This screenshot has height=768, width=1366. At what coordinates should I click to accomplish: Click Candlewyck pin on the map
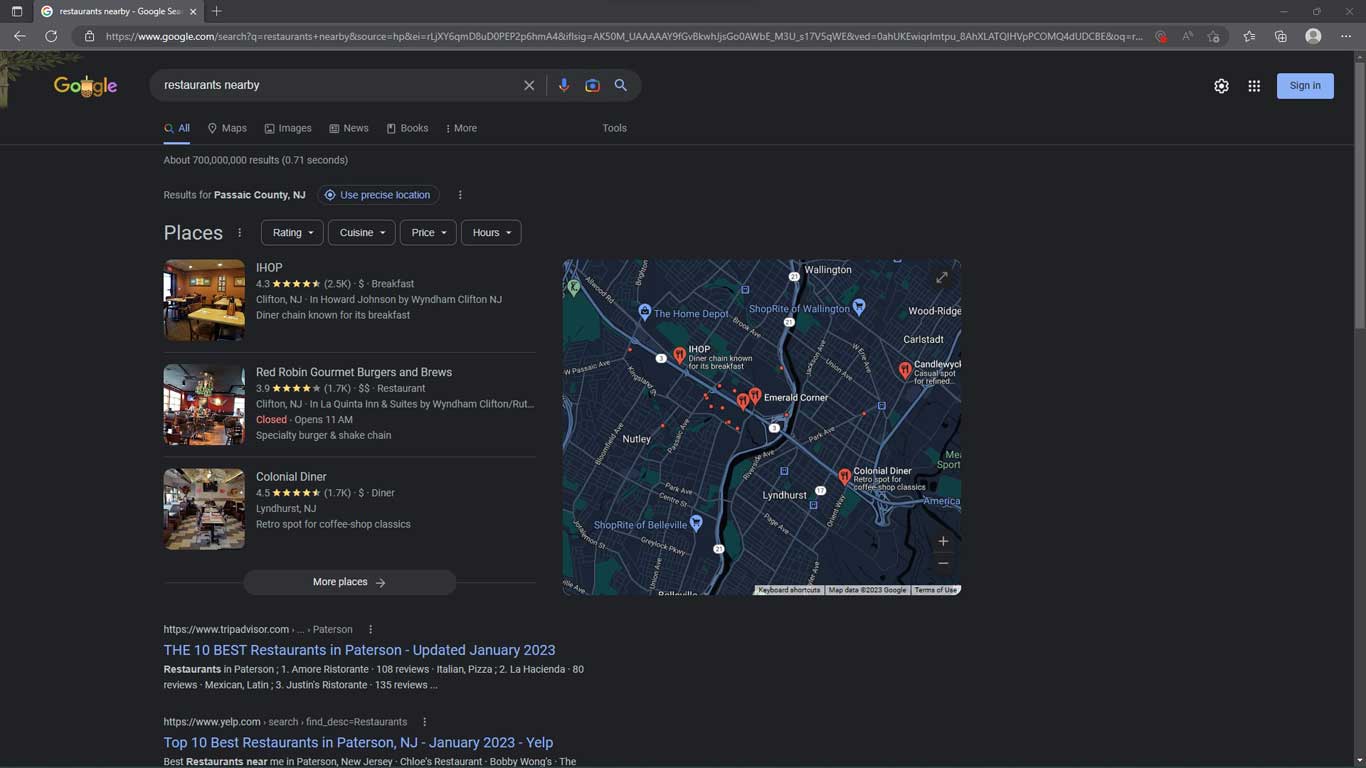905,371
